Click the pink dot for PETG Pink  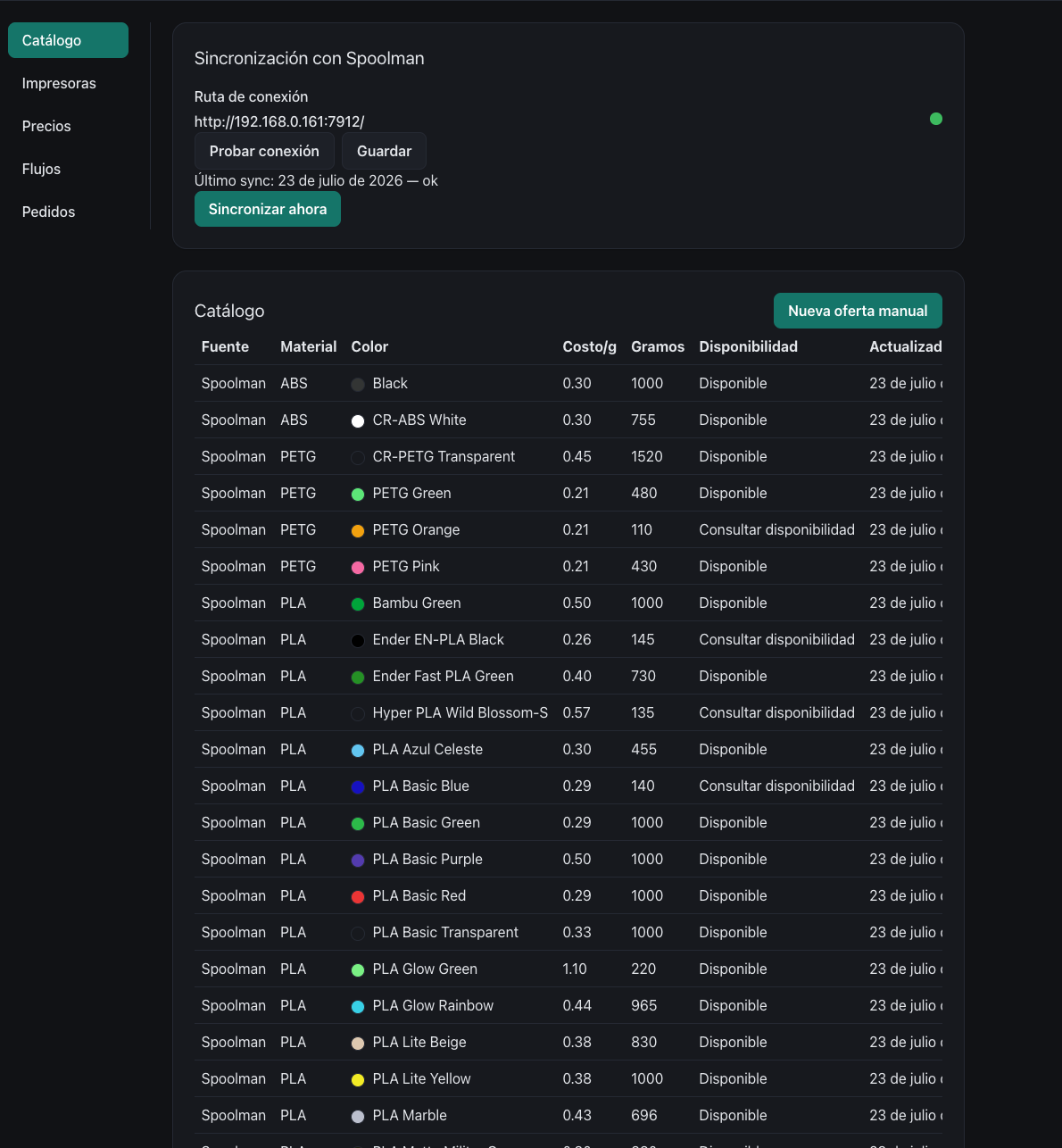click(x=358, y=567)
